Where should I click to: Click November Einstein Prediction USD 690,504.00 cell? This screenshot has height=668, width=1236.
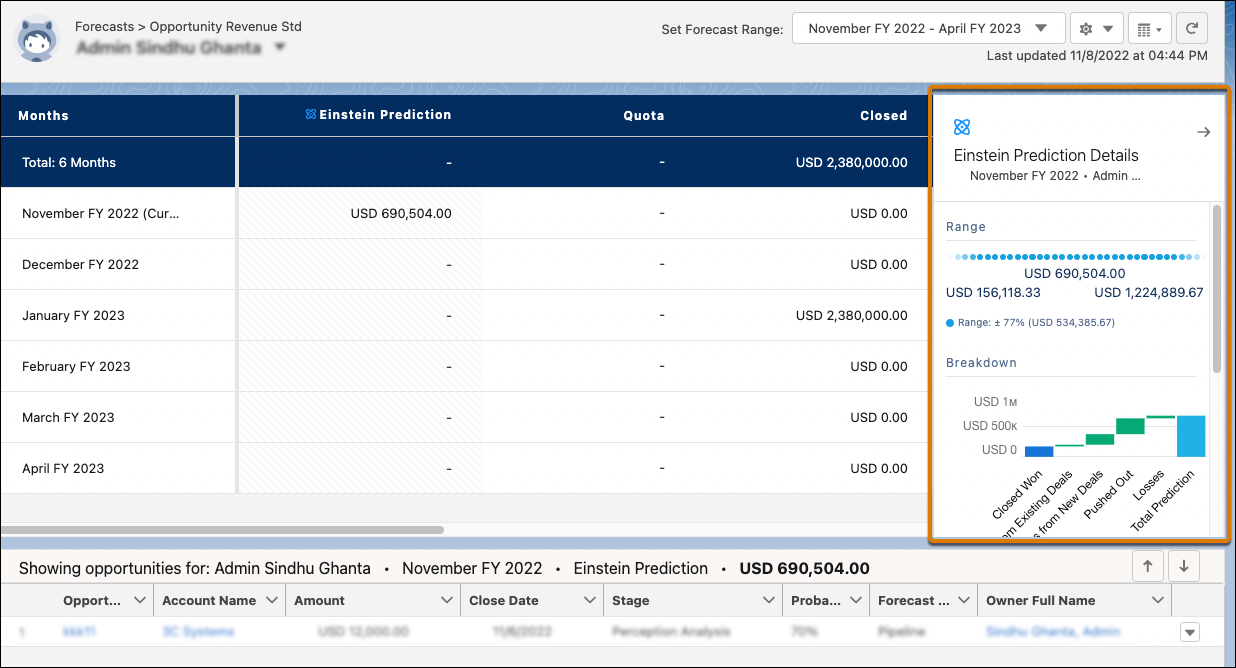point(401,213)
